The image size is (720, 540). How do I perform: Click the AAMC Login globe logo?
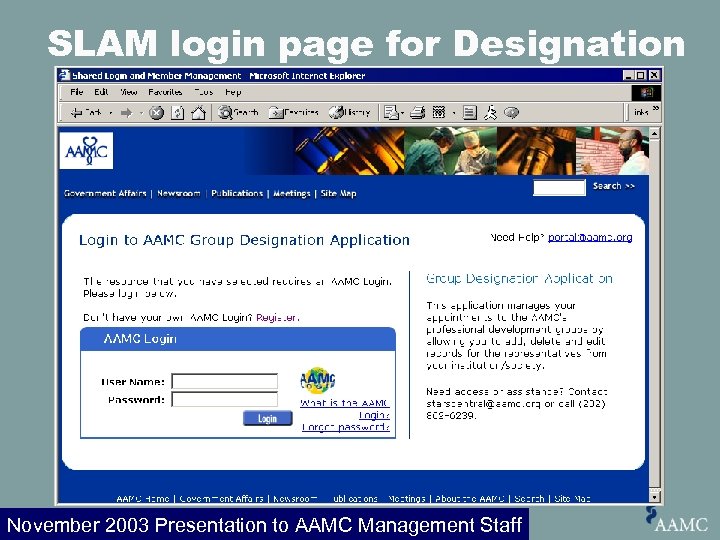(x=317, y=381)
